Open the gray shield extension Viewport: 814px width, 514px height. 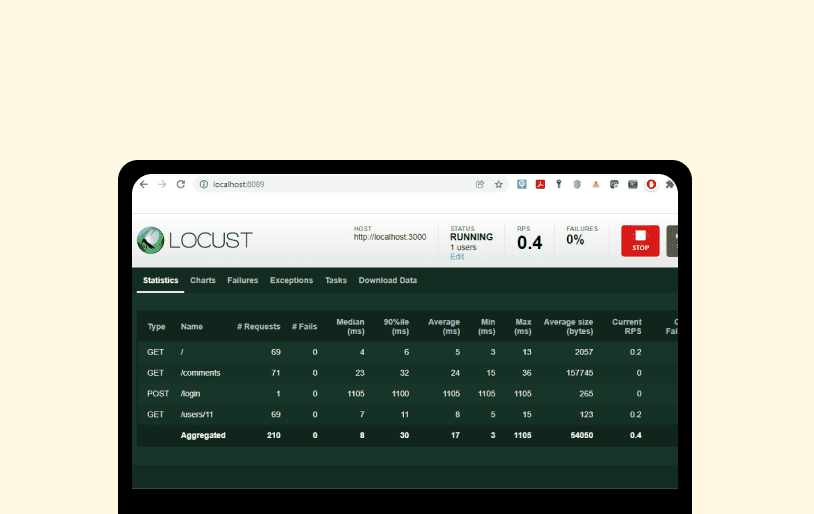pyautogui.click(x=577, y=184)
